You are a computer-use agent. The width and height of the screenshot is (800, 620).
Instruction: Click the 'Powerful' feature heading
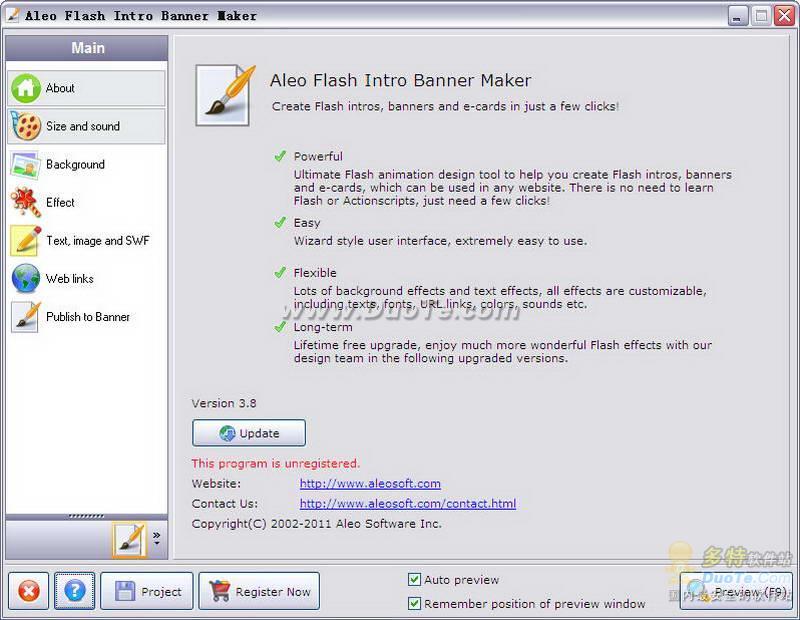click(318, 157)
